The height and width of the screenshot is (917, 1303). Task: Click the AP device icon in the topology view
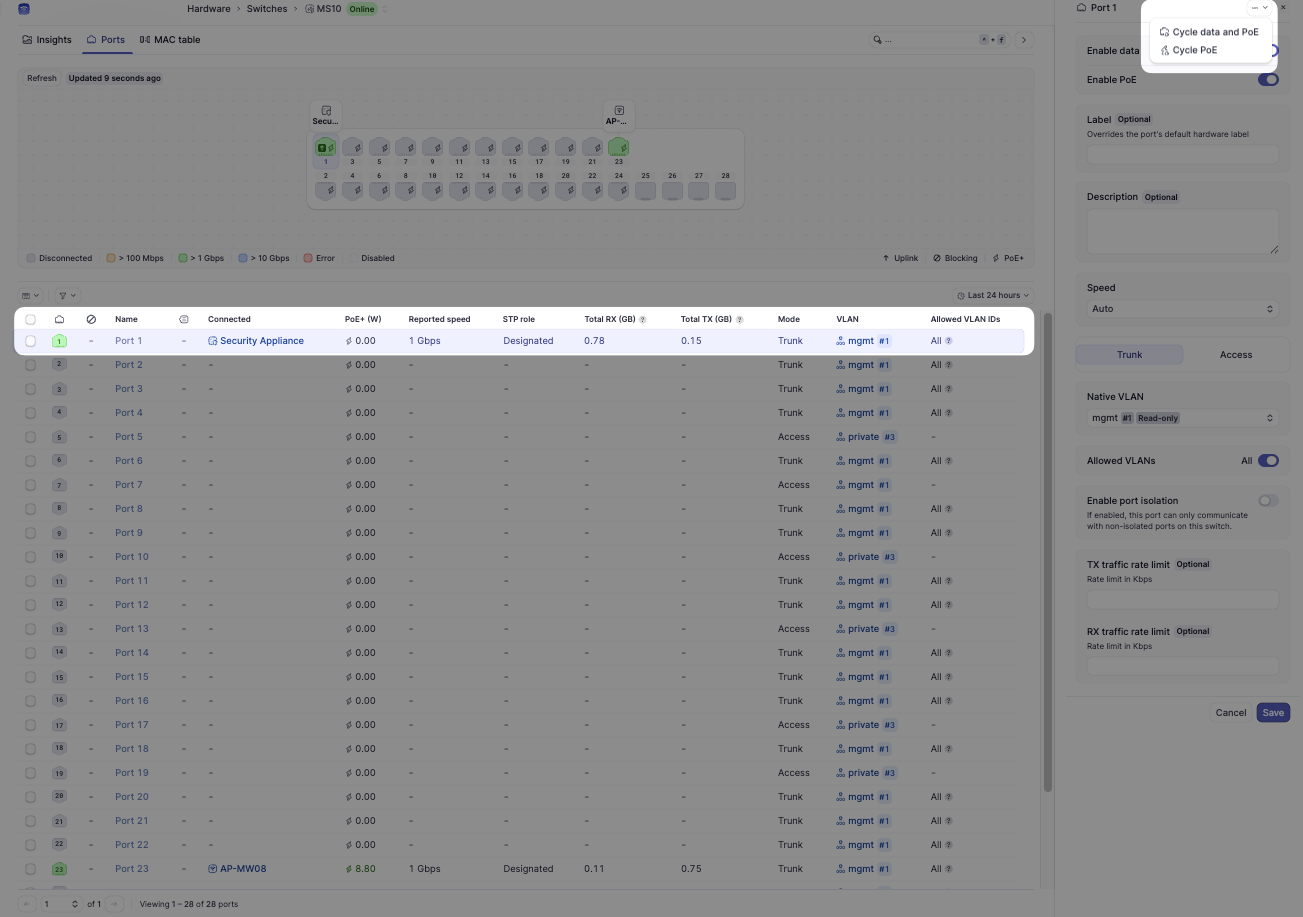(x=618, y=110)
